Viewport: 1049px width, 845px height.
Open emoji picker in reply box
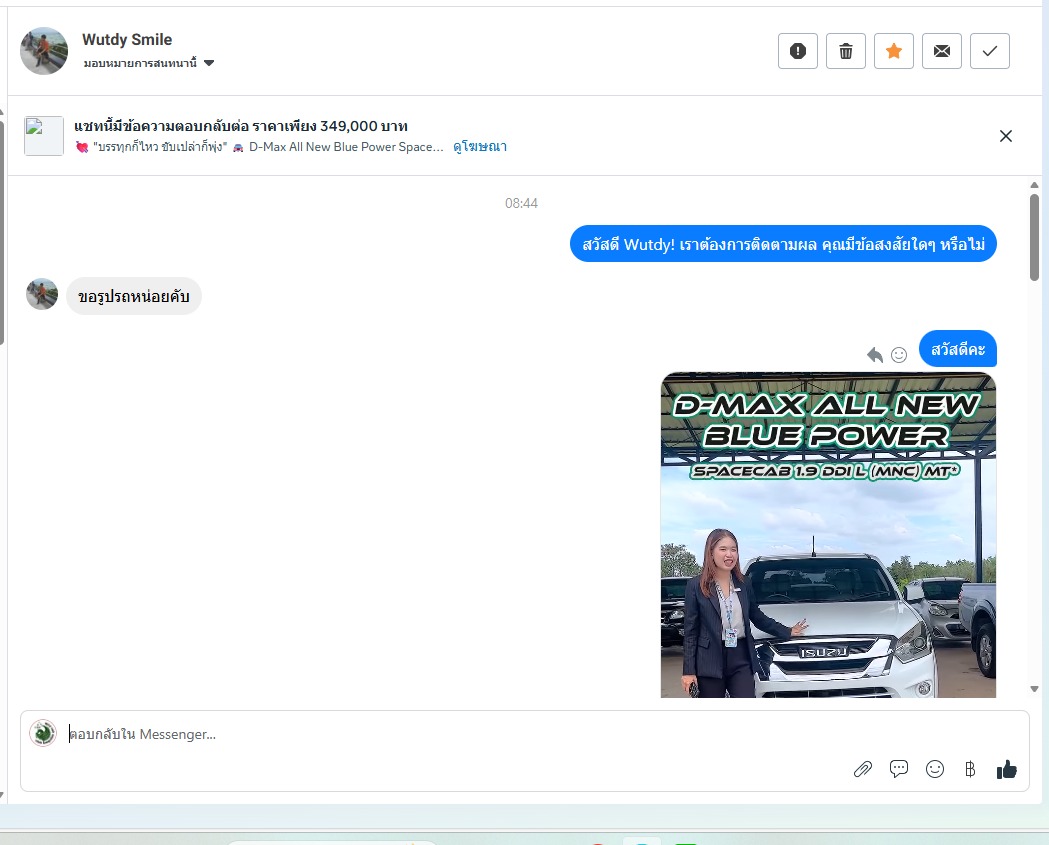tap(935, 769)
